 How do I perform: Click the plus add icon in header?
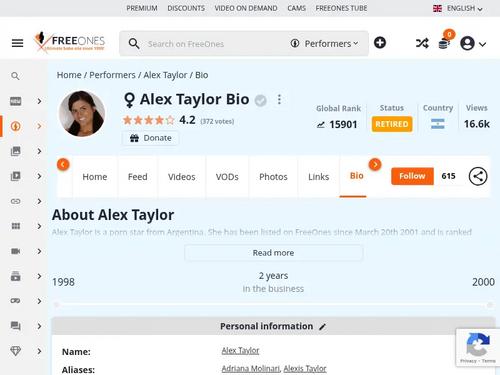[380, 43]
